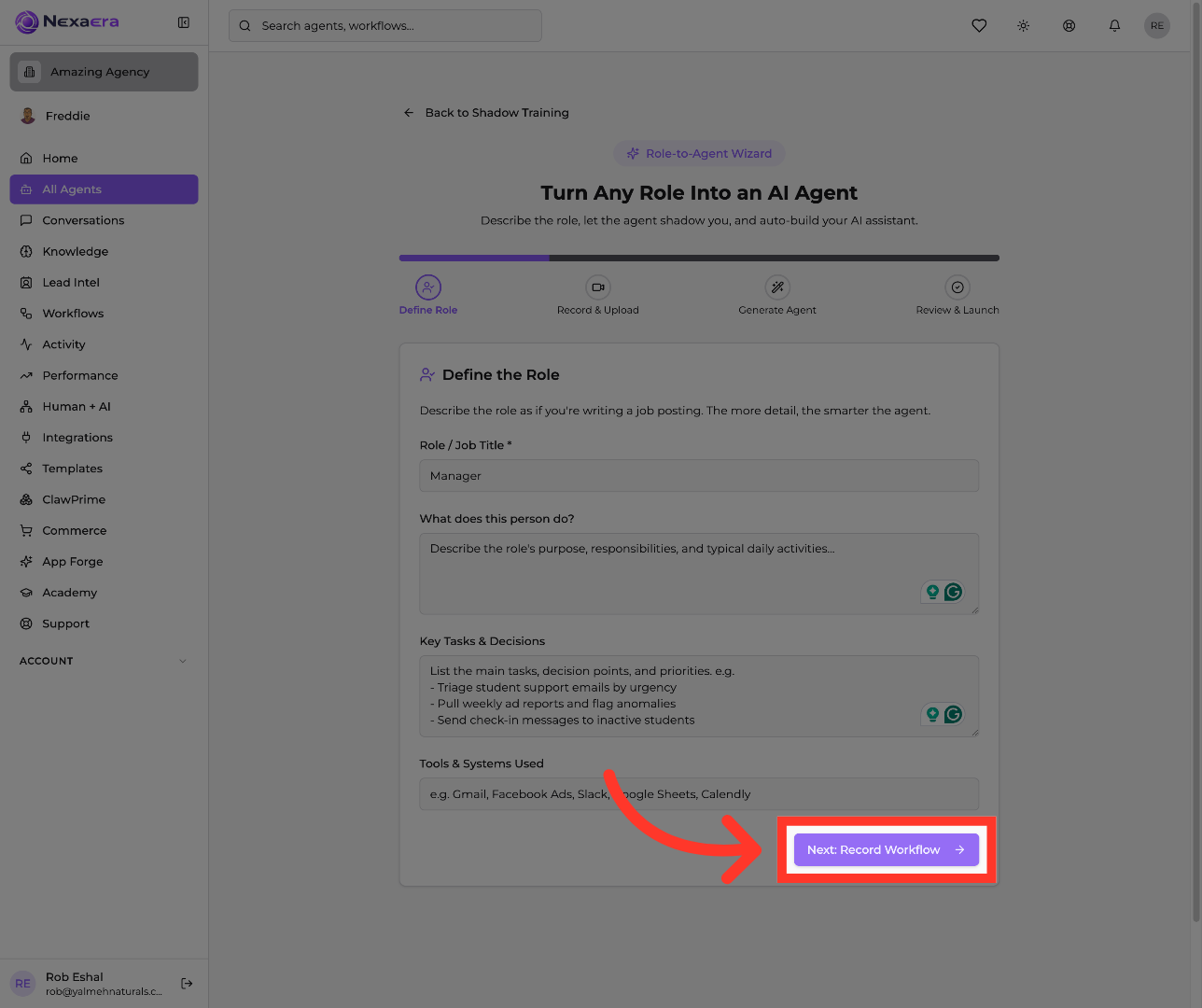Open Amazing Agency workspace switcher
The image size is (1202, 1008).
point(104,72)
